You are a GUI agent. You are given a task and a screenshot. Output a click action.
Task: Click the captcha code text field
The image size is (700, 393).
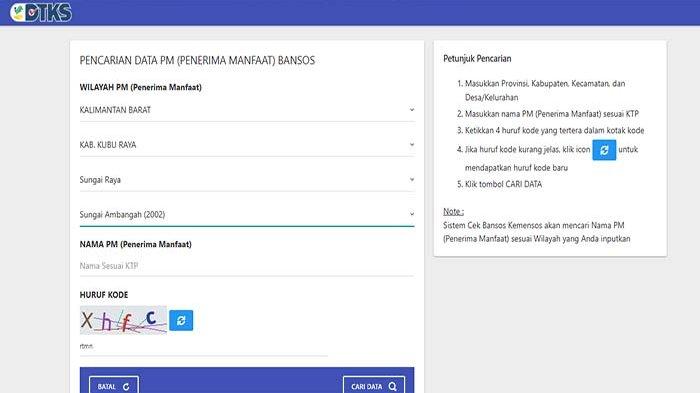pos(204,347)
